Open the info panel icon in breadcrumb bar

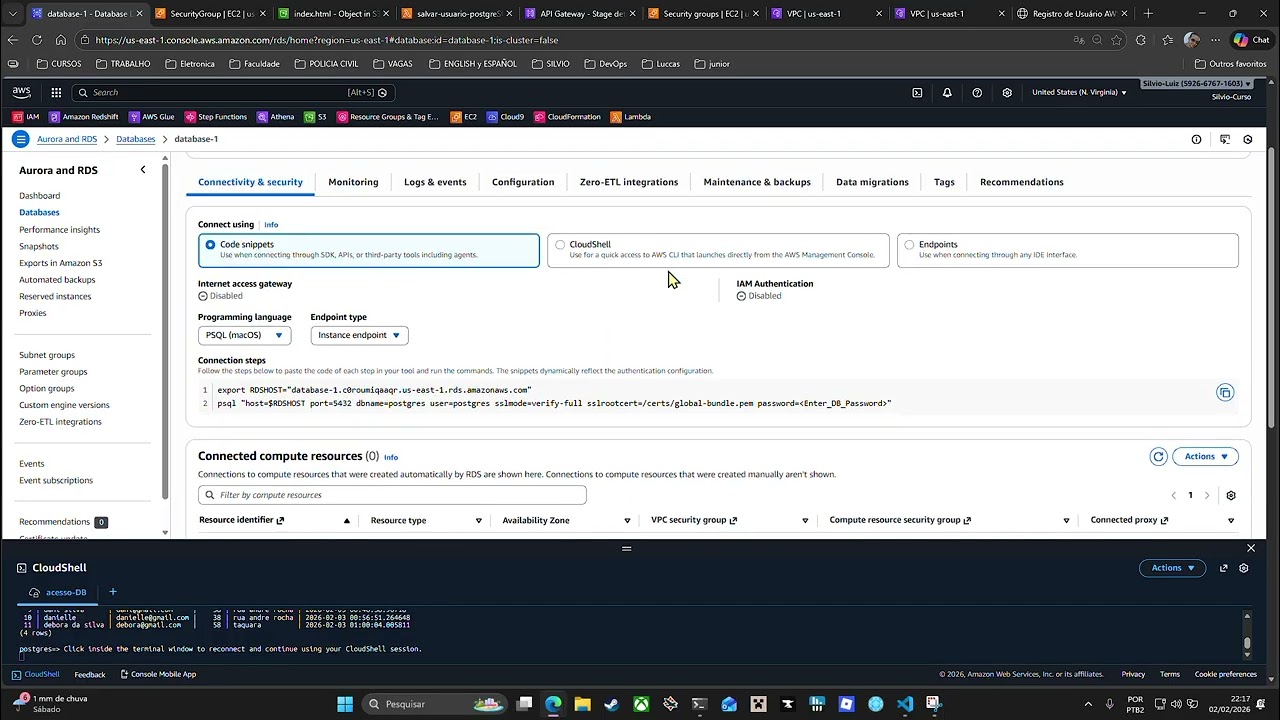(1196, 139)
